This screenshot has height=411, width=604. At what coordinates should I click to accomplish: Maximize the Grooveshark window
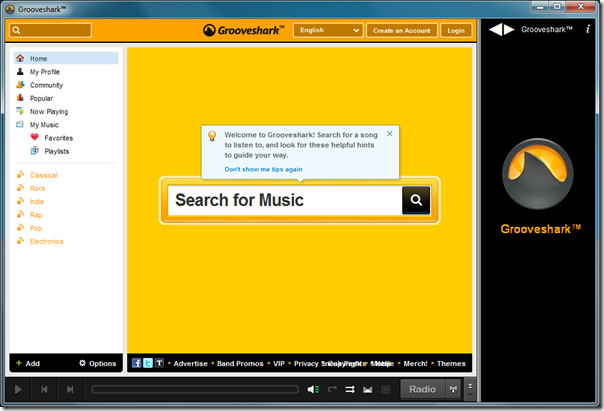coord(557,7)
